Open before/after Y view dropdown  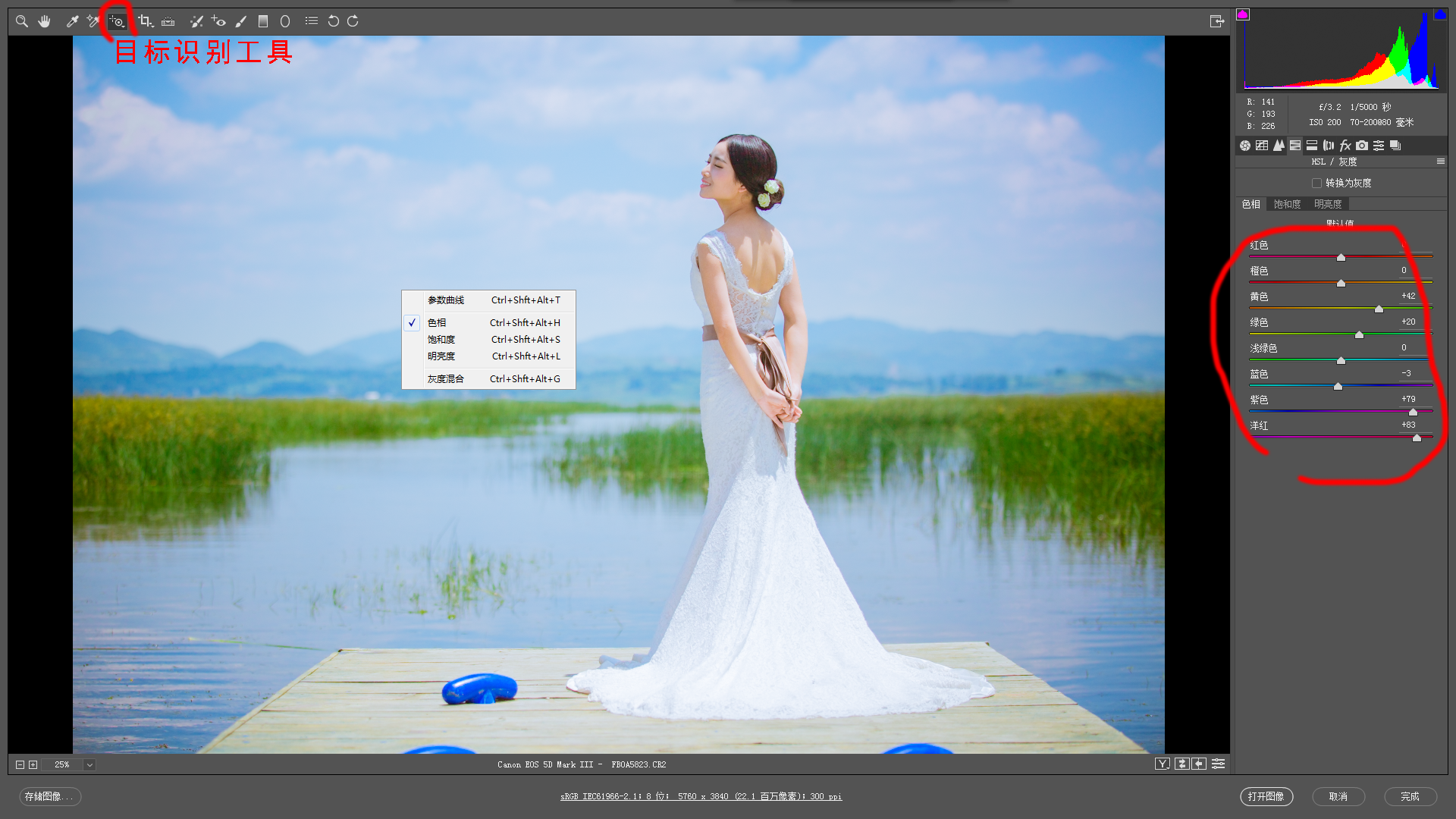coord(1163,764)
